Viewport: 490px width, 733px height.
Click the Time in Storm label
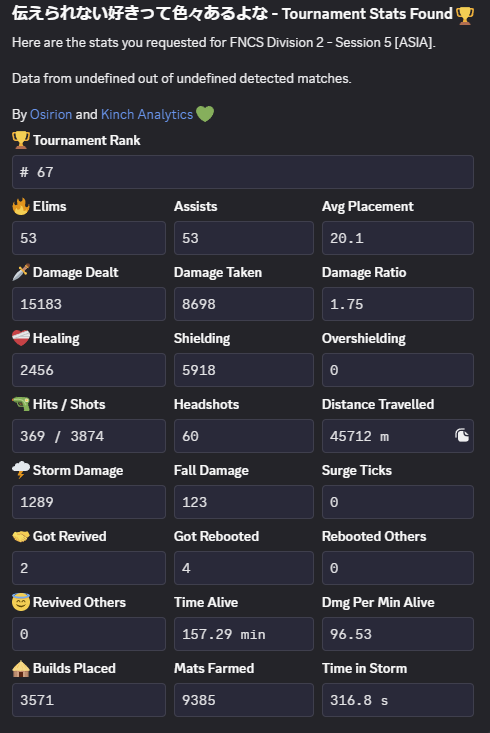364,668
